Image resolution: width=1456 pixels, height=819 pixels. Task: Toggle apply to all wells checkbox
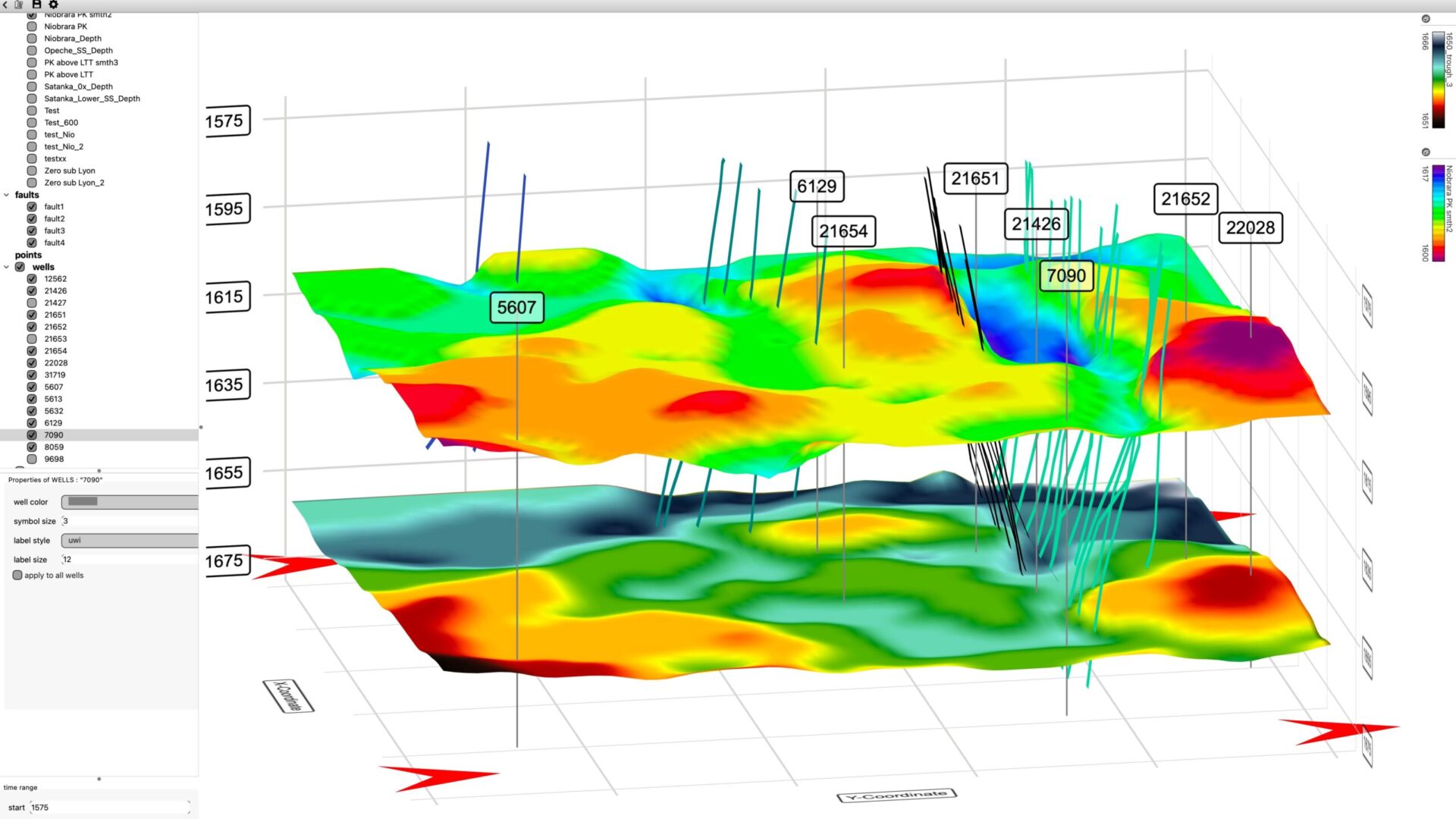[x=17, y=576]
